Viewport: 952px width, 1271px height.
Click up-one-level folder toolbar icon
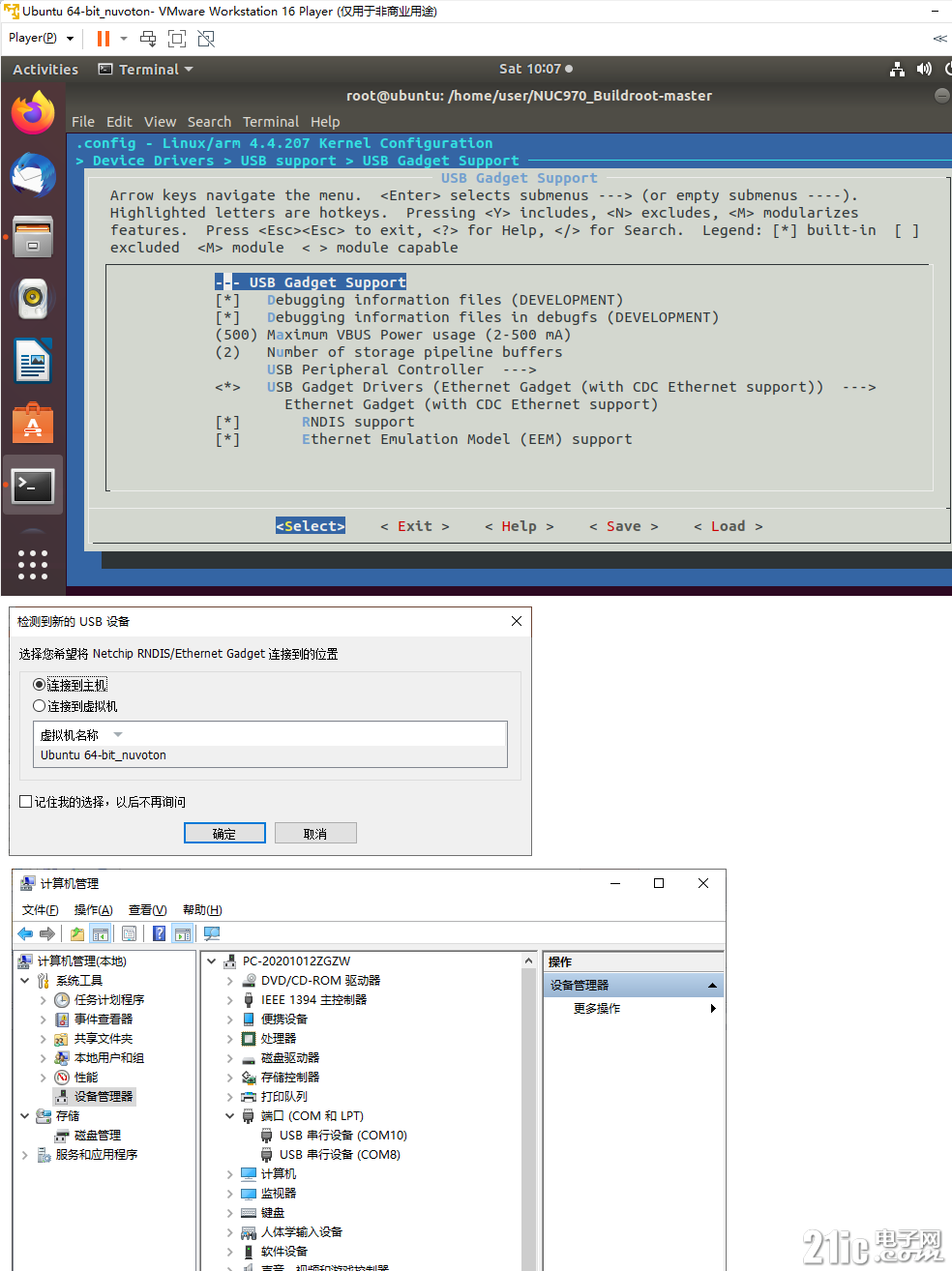pos(77,933)
